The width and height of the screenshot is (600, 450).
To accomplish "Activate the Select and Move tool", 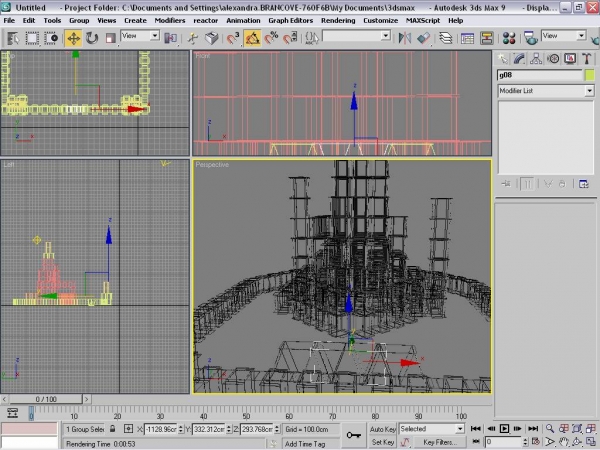I will click(73, 38).
